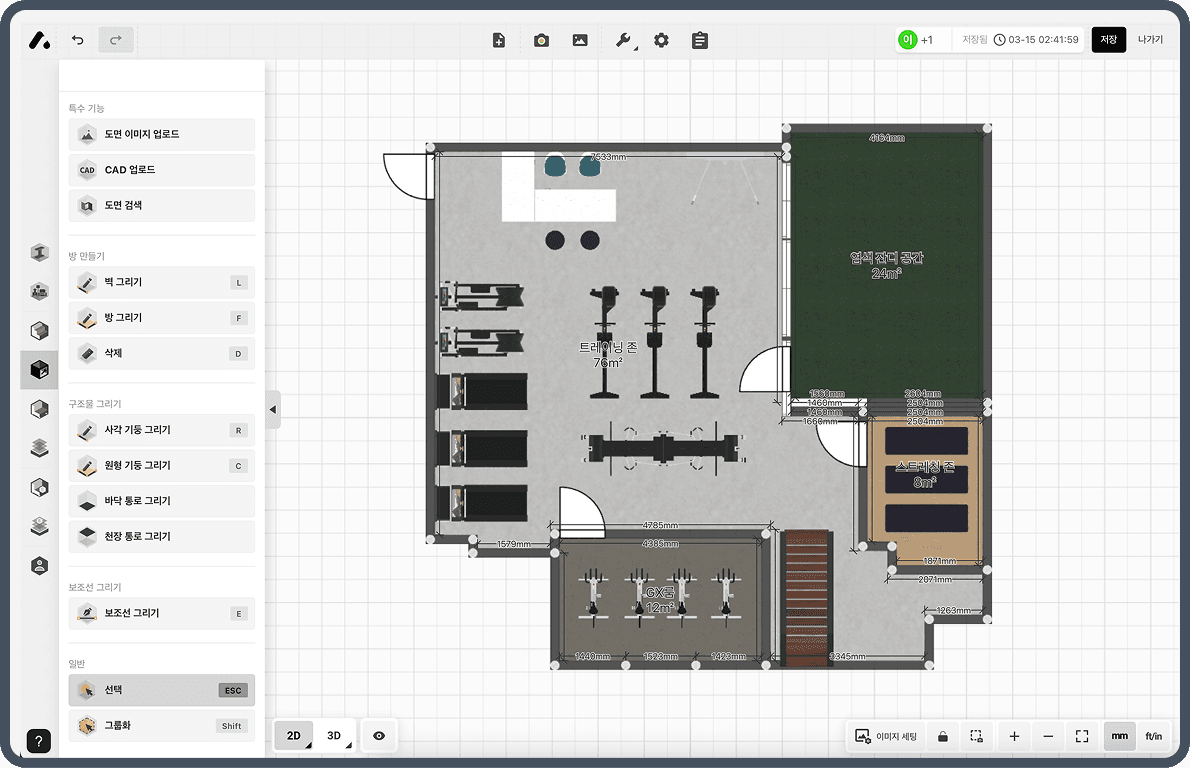Open the wrench tools dropdown
Viewport: 1190px width, 768px height.
point(624,40)
